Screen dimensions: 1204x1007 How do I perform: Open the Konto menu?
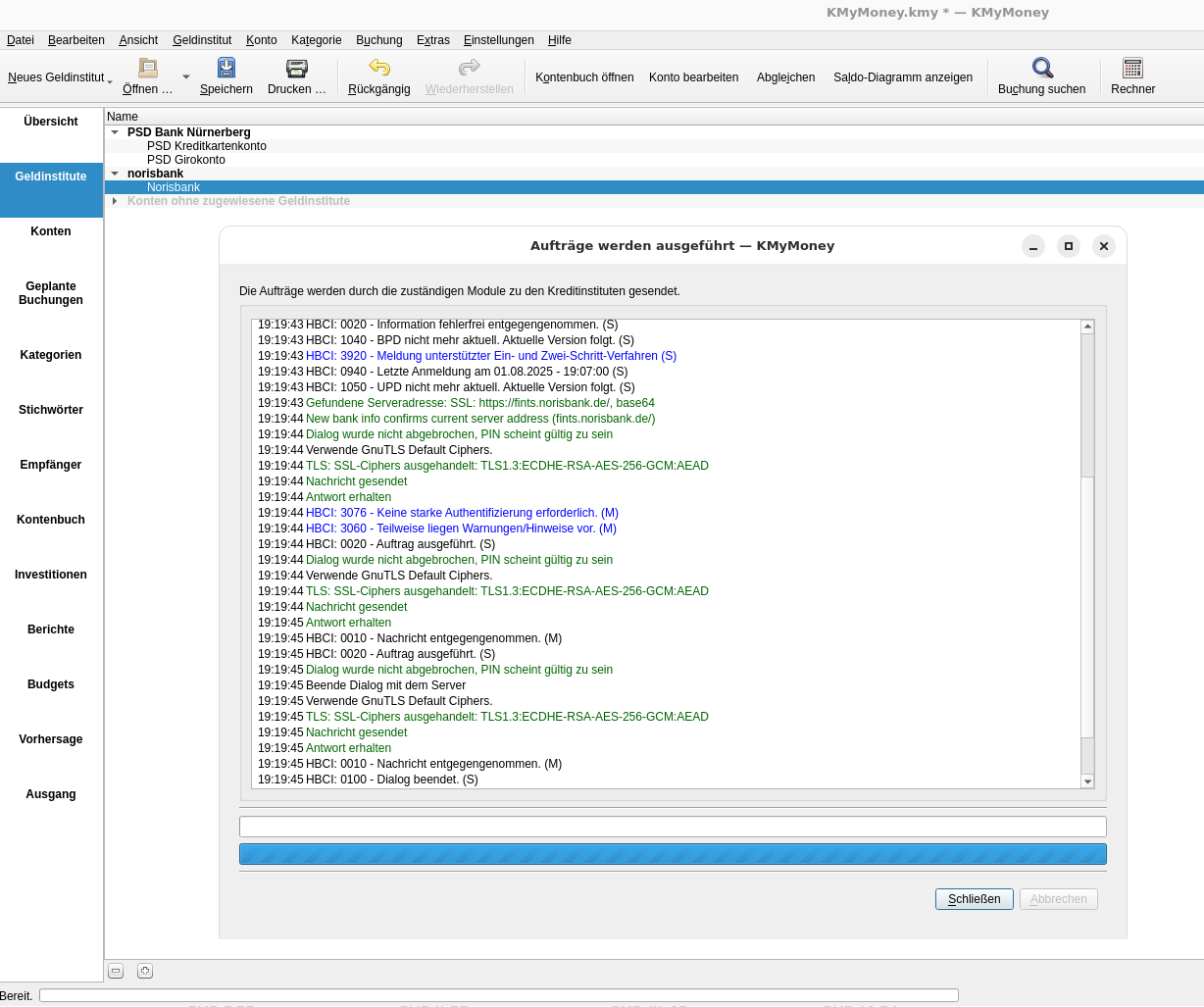262,40
